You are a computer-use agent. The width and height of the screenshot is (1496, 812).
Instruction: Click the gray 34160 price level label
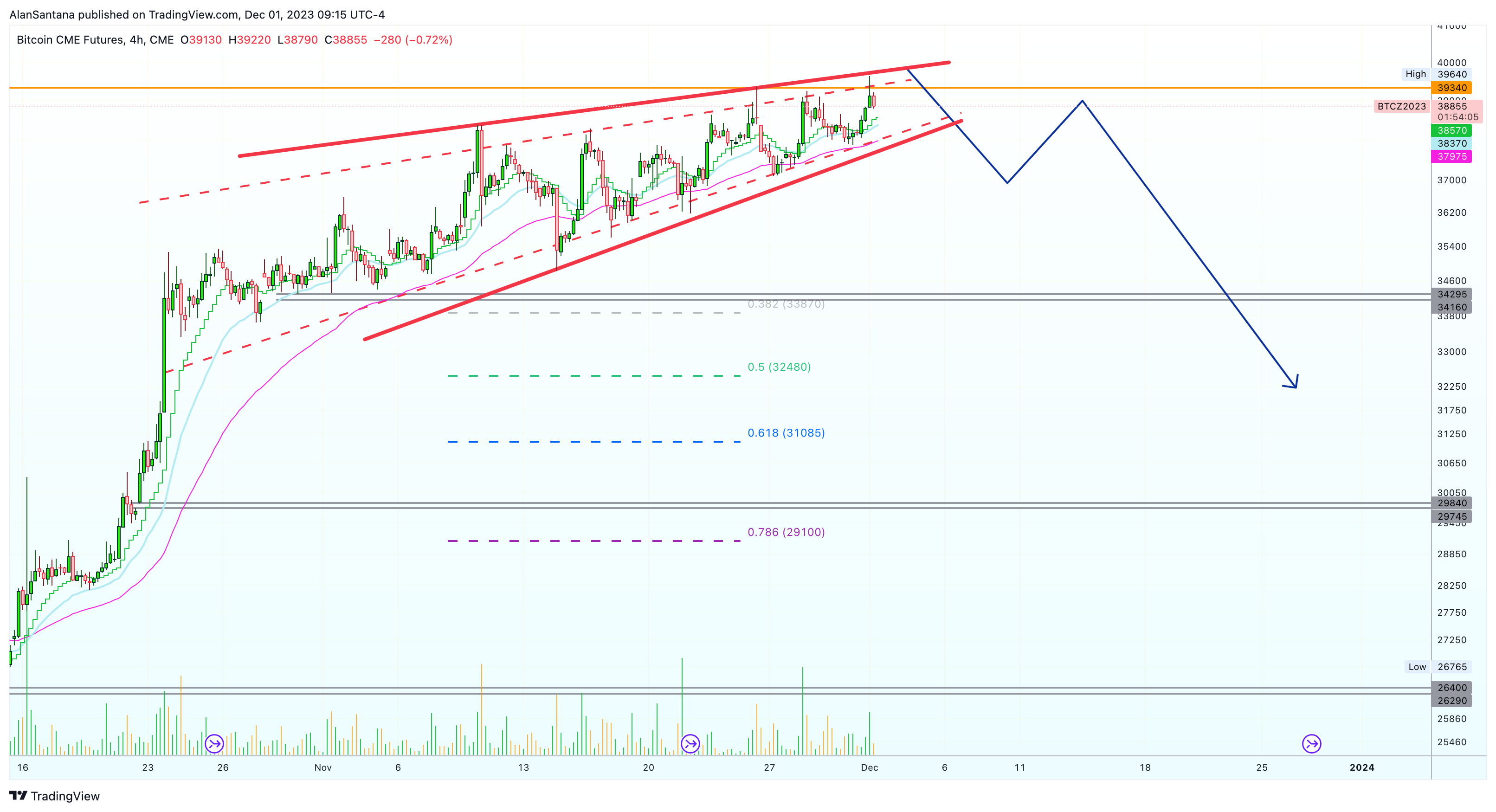(x=1451, y=307)
